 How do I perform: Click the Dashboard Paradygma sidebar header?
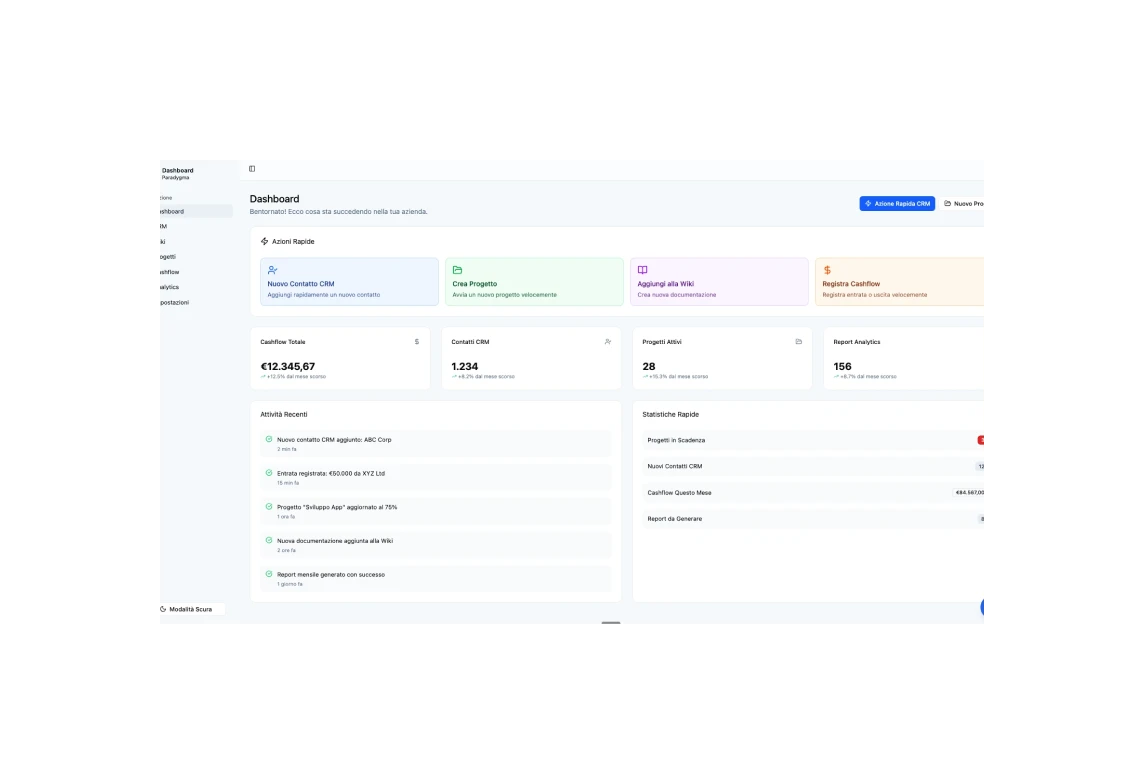(x=177, y=174)
